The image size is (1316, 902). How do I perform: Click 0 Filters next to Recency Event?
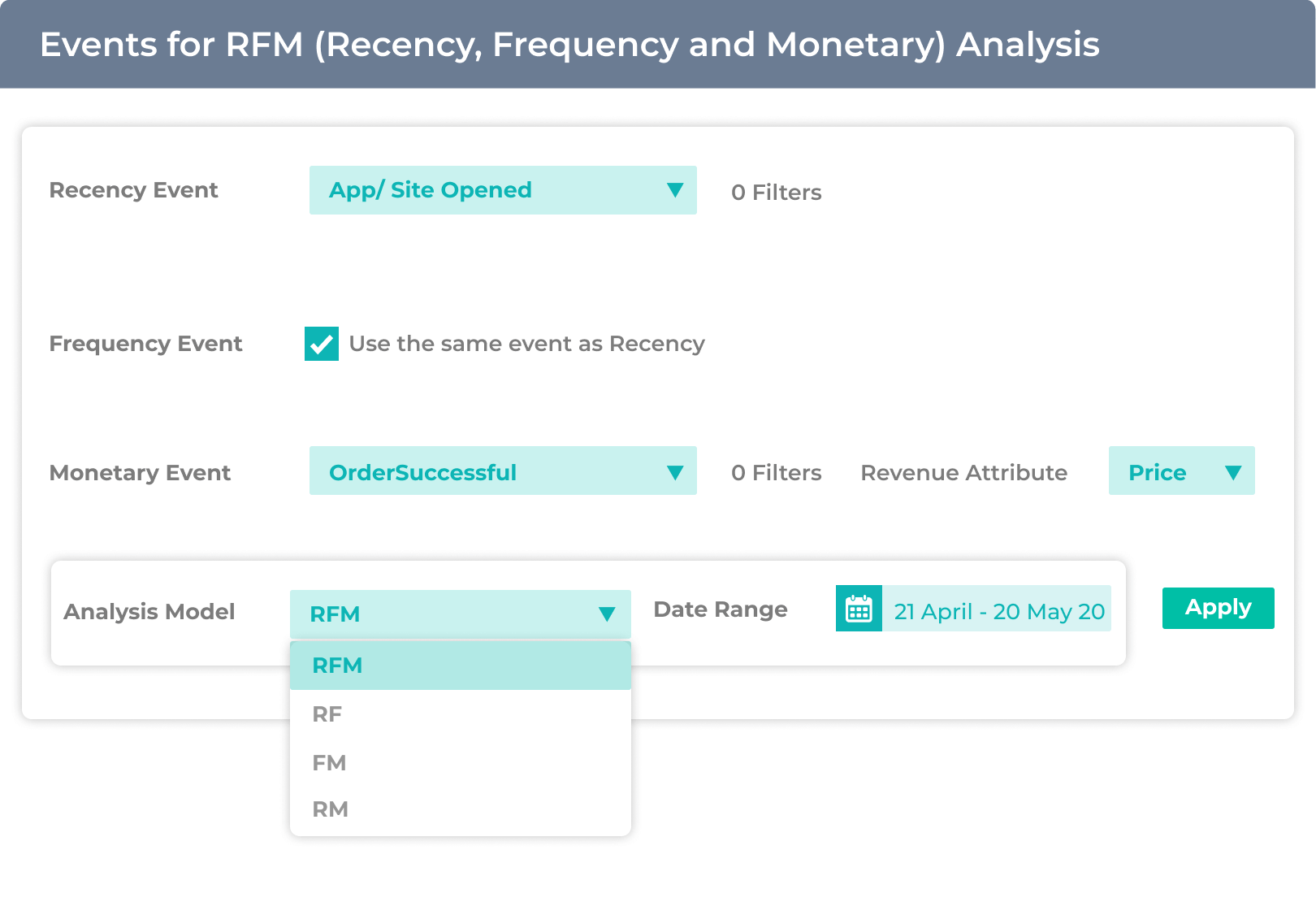tap(776, 193)
